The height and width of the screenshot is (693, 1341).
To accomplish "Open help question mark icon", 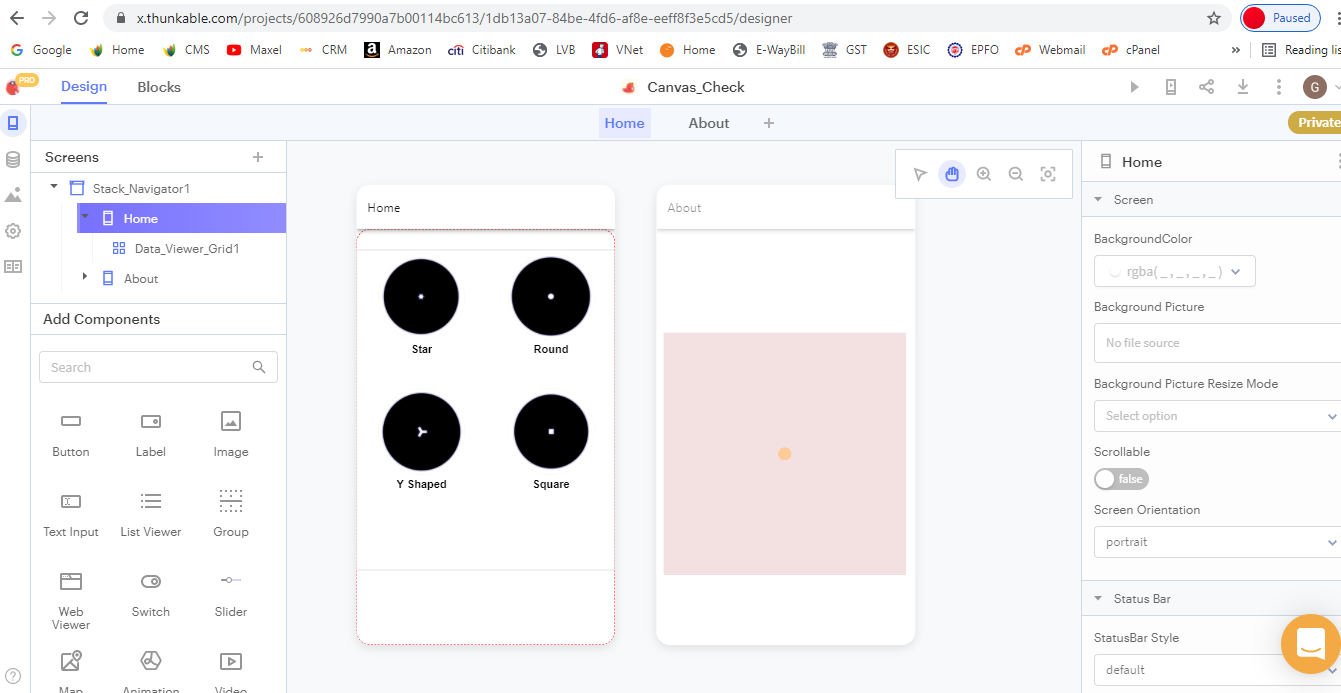I will [x=13, y=677].
